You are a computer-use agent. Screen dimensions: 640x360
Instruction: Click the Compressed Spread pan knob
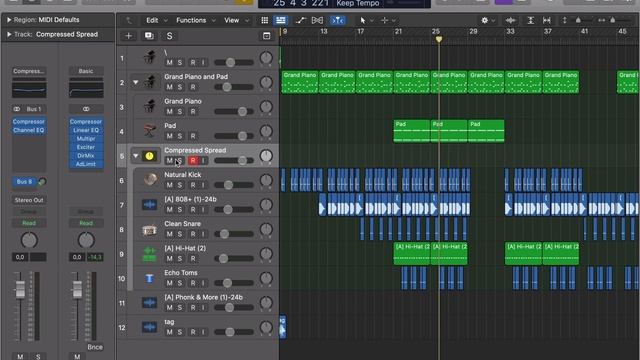pos(266,156)
